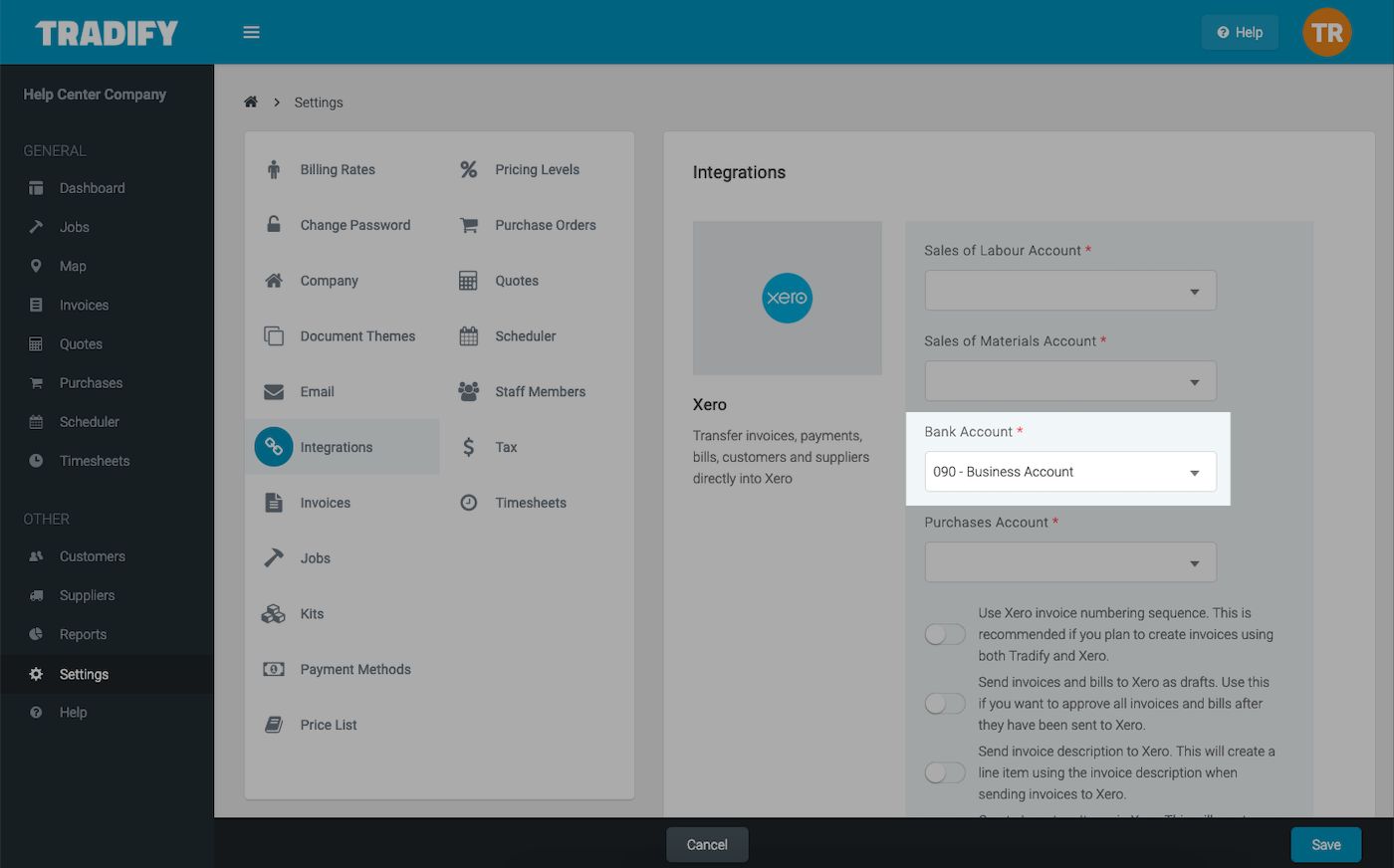The height and width of the screenshot is (868, 1394).
Task: Toggle send invoice description to Xero
Action: pyautogui.click(x=945, y=772)
